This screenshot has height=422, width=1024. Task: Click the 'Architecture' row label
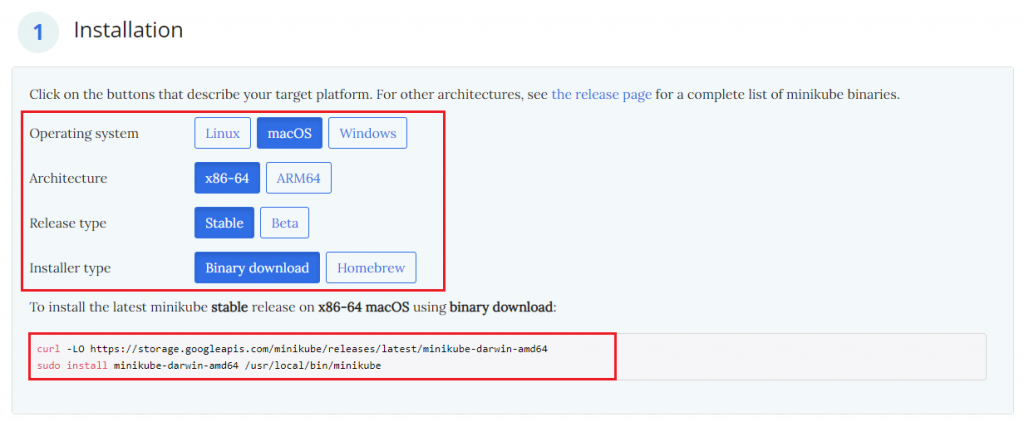68,178
